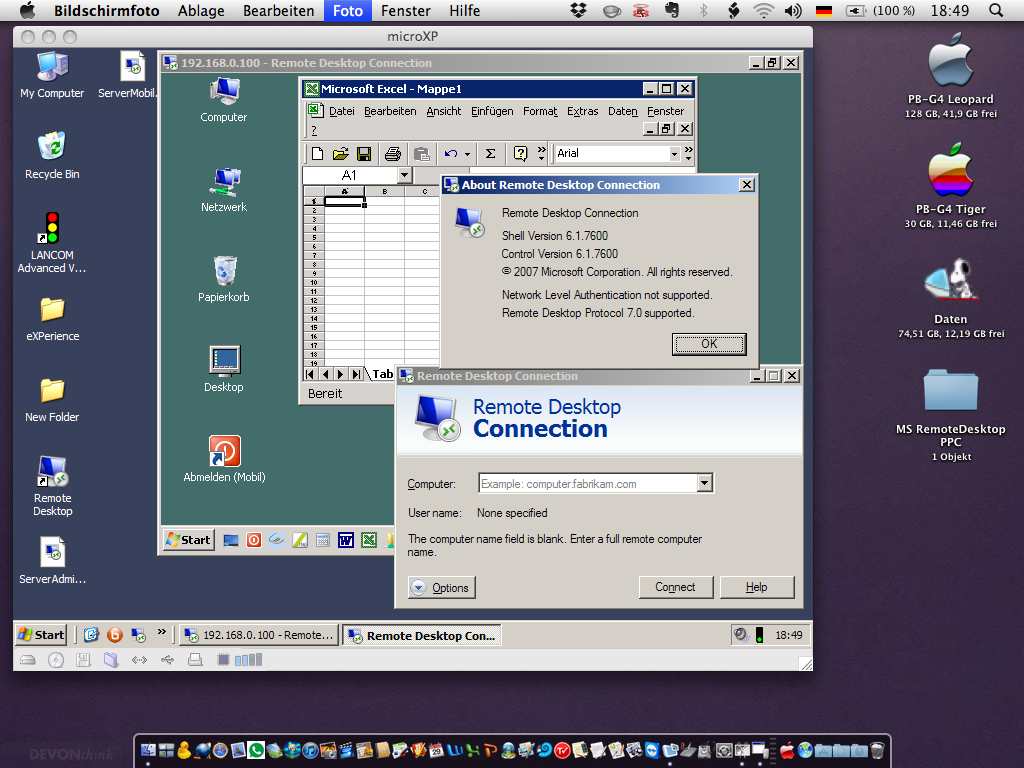Click the Spotlight magnifier in Mac menu bar

click(x=996, y=10)
